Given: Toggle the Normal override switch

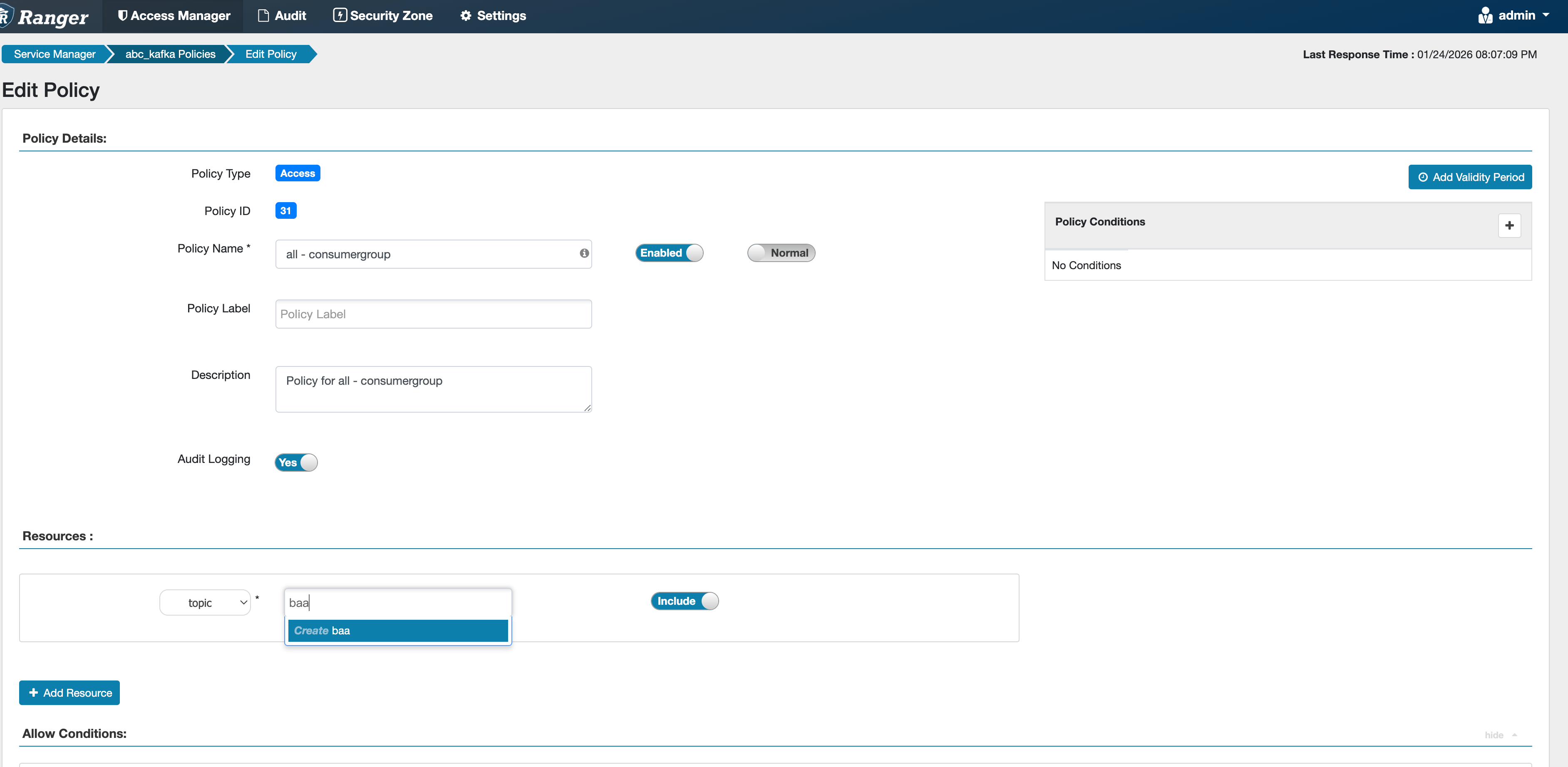Looking at the screenshot, I should pos(781,253).
